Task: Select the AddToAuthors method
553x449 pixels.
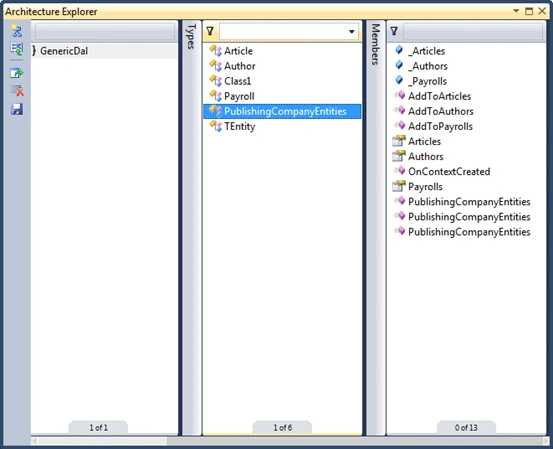Action: [440, 111]
